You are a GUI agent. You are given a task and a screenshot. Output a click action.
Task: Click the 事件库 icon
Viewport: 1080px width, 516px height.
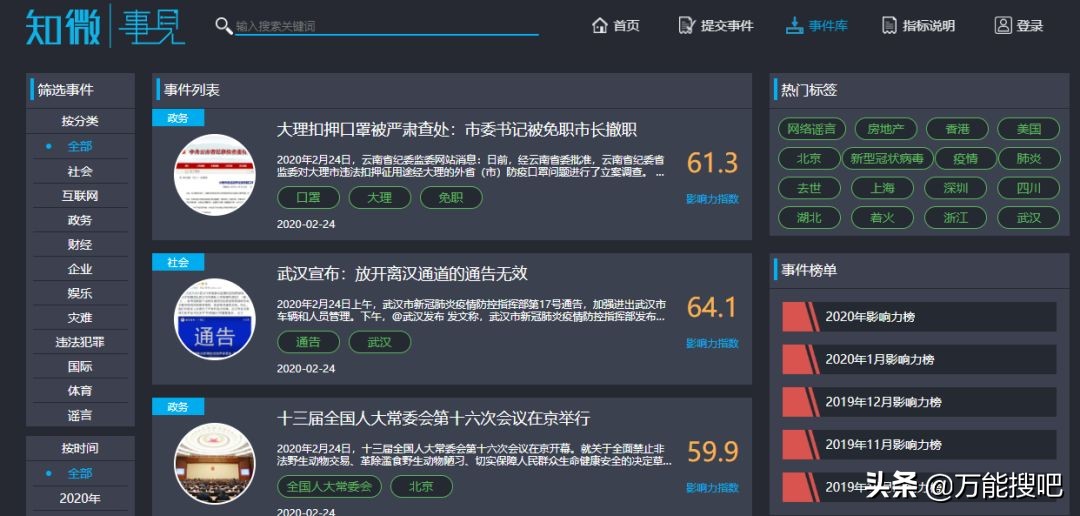(x=795, y=25)
